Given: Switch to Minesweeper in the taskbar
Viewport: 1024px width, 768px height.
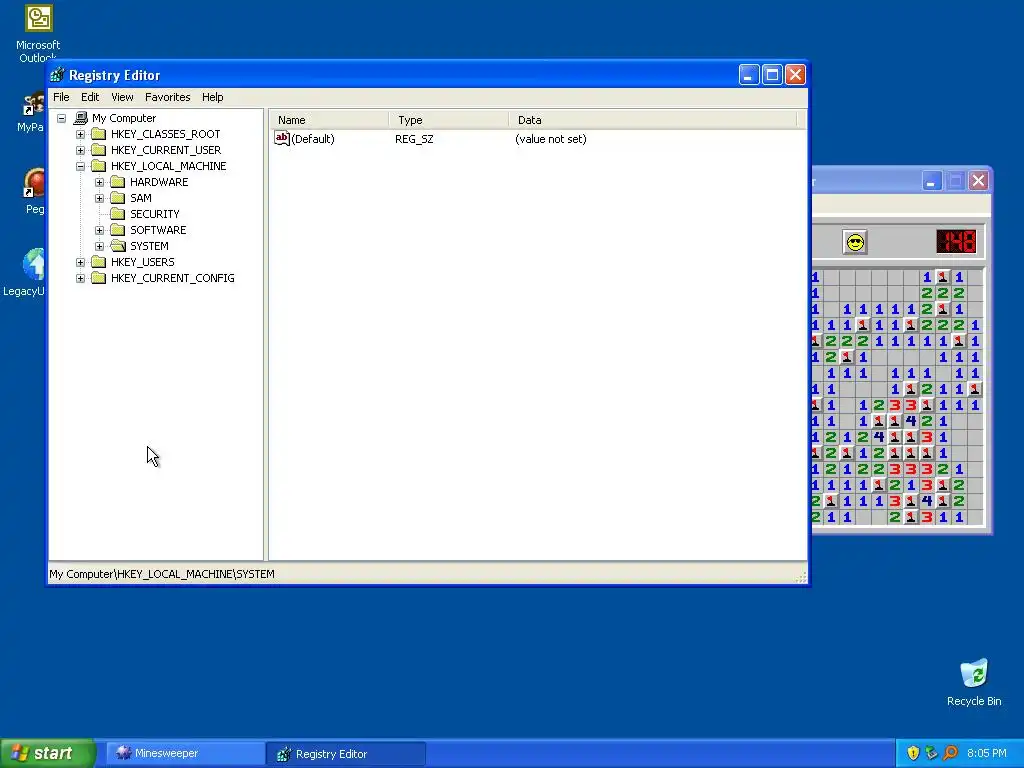Looking at the screenshot, I should (x=185, y=753).
